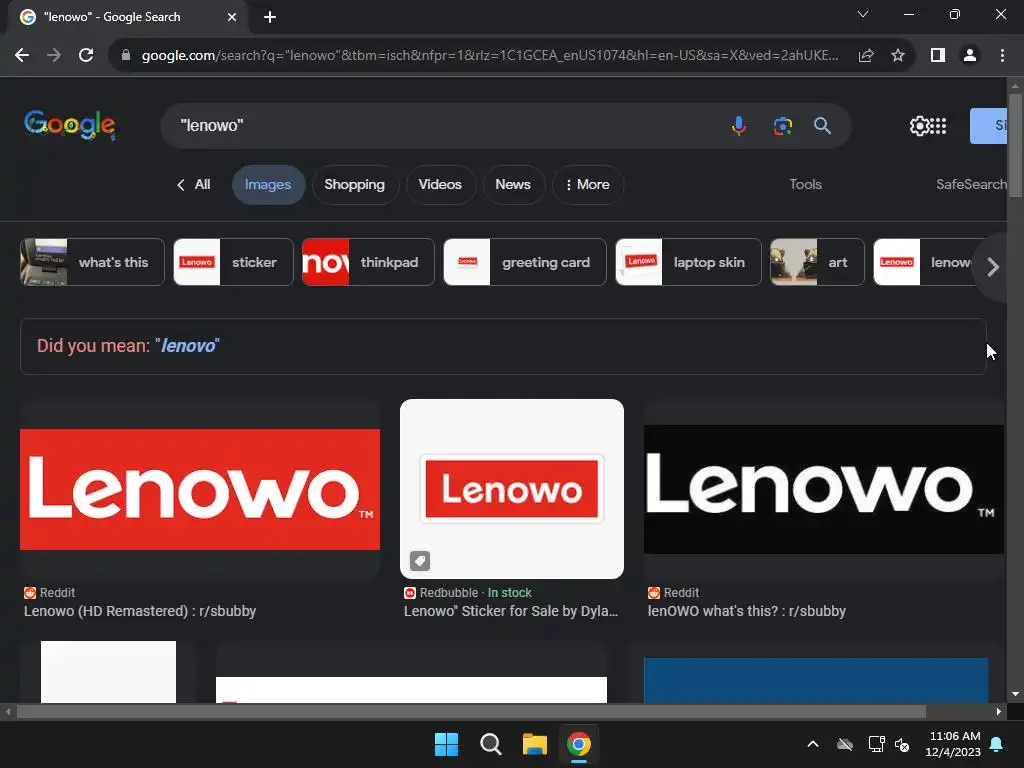Image resolution: width=1024 pixels, height=768 pixels.
Task: Click the Chrome taskbar icon
Action: [579, 744]
